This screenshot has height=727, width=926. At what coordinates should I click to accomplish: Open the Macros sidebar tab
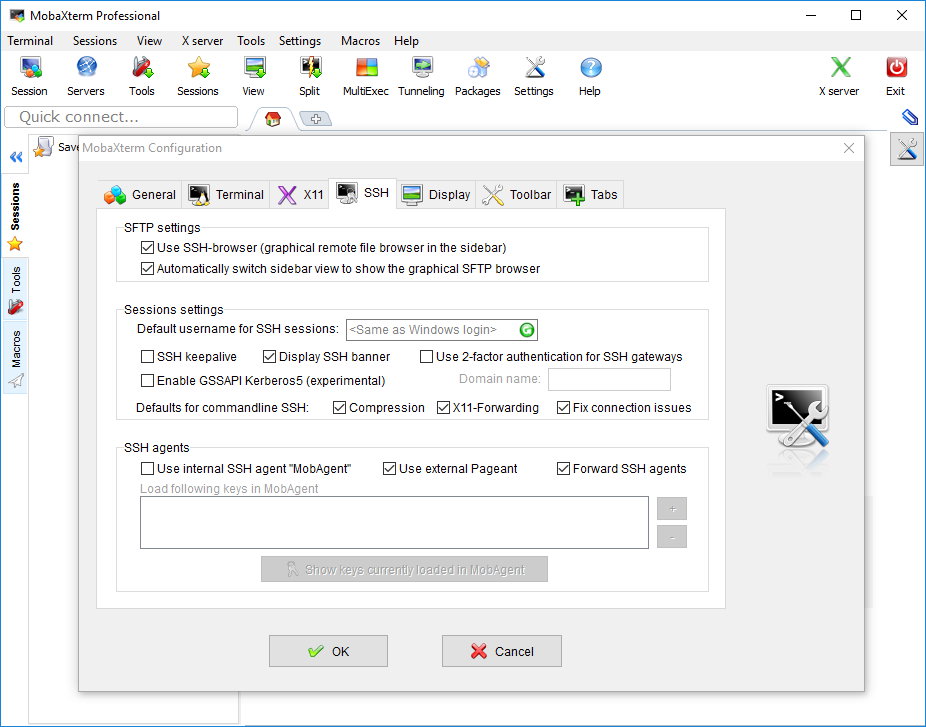pos(15,358)
